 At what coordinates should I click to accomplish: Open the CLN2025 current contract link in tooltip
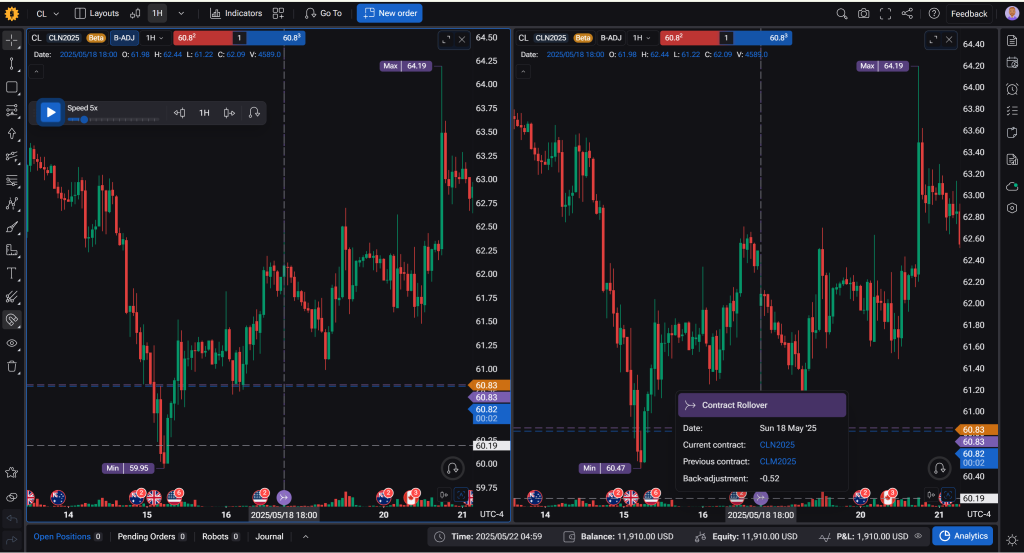776,445
